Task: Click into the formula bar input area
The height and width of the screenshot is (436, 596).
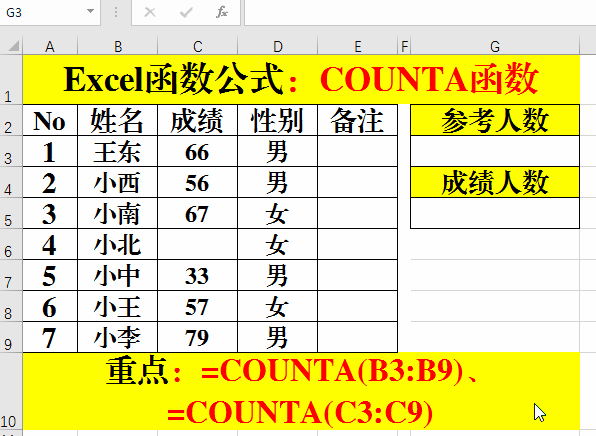Action: coord(420,13)
